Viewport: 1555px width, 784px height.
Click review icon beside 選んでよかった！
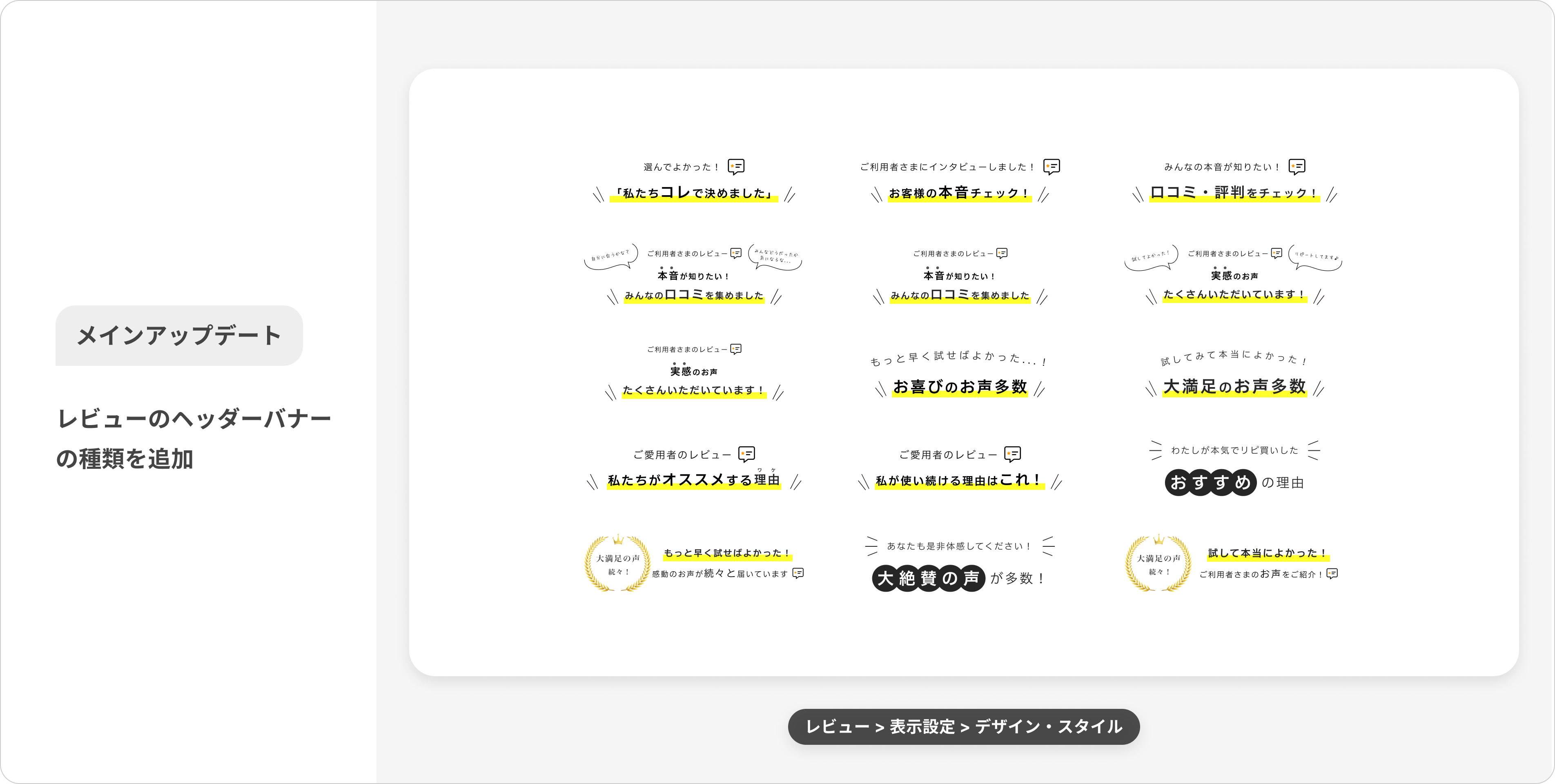coord(736,167)
